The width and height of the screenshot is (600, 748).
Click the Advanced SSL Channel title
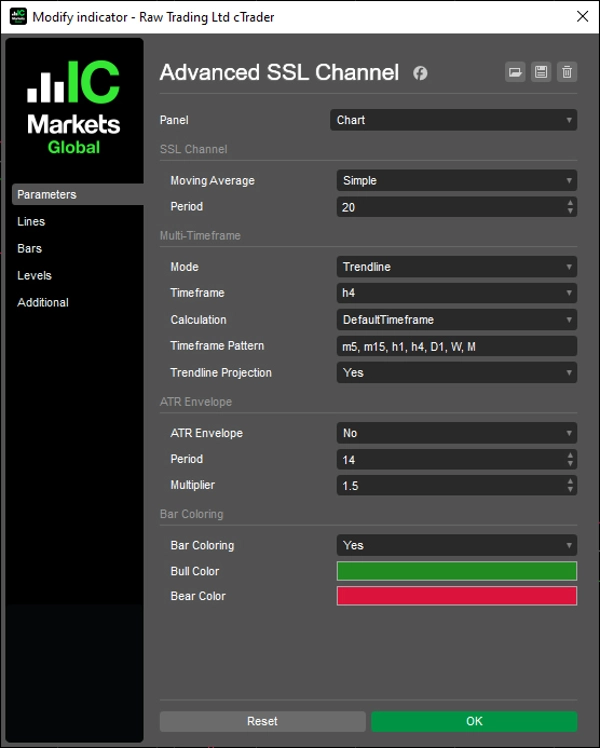pos(279,73)
